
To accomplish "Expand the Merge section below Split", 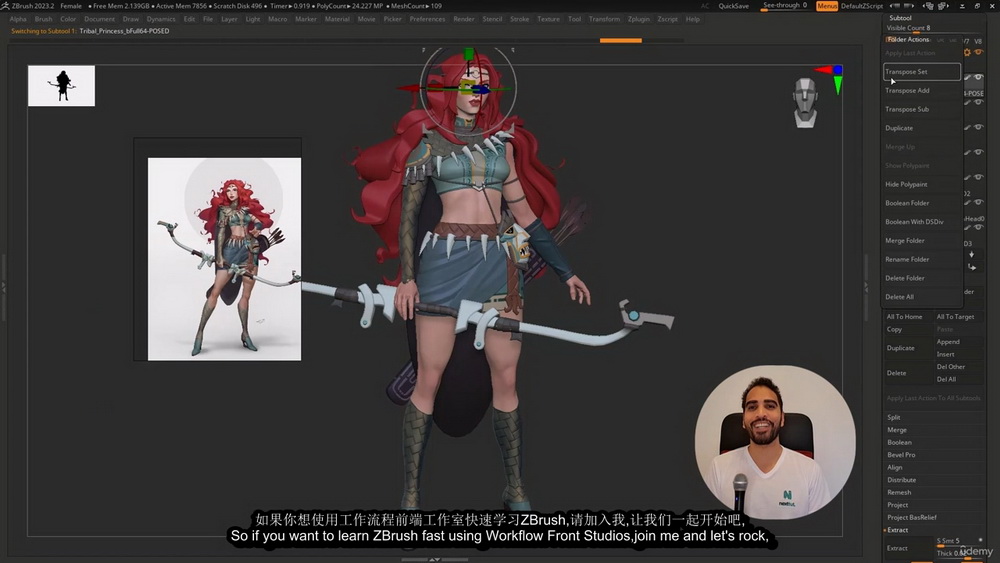I will [896, 430].
